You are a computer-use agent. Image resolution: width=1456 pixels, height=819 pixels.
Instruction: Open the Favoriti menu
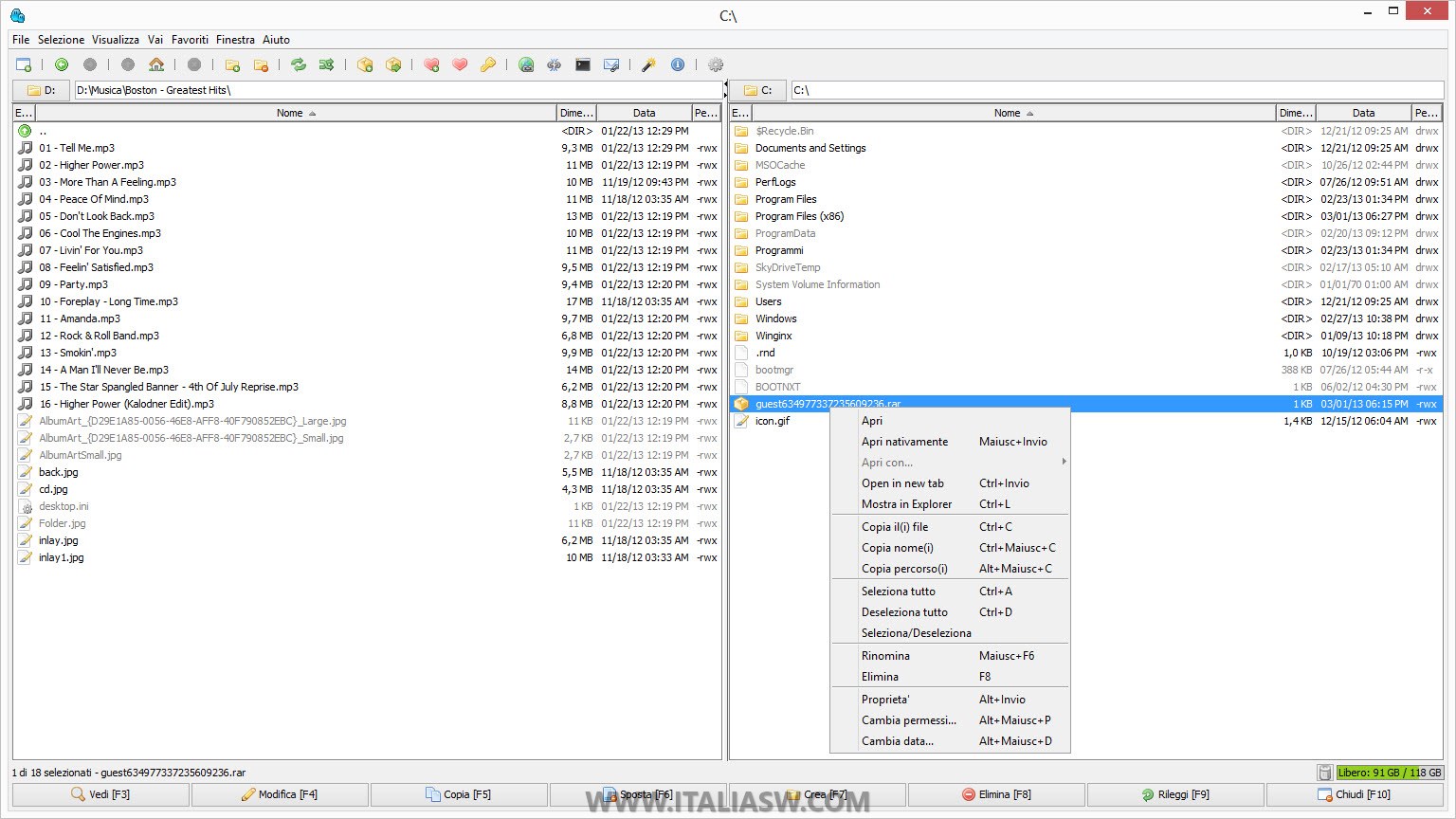190,40
